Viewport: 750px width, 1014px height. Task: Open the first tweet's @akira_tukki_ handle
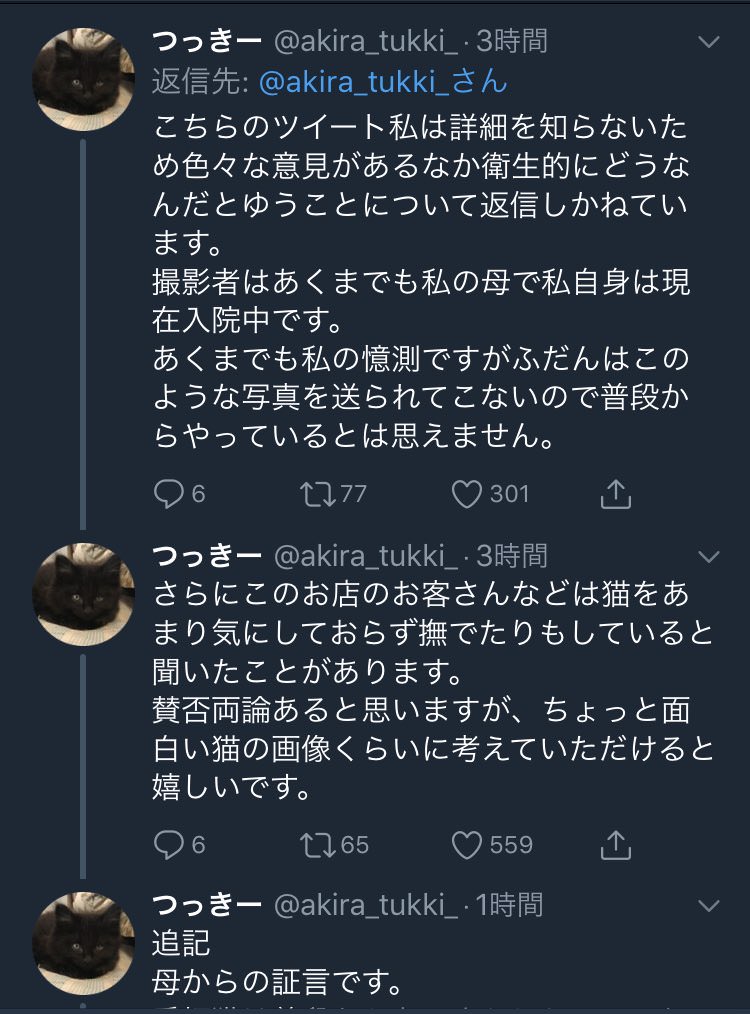point(365,42)
